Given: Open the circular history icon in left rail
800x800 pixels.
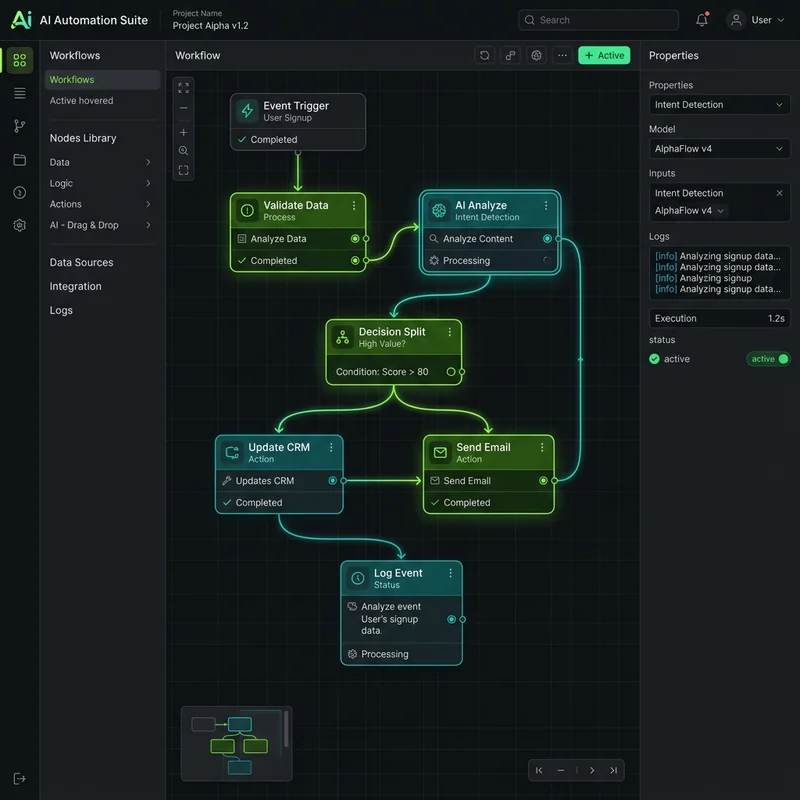Looking at the screenshot, I should pyautogui.click(x=19, y=192).
